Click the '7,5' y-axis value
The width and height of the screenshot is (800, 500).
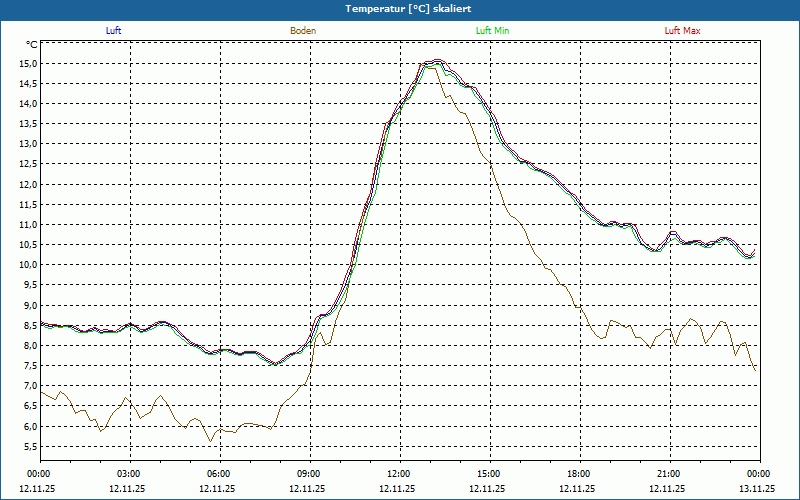pyautogui.click(x=31, y=366)
